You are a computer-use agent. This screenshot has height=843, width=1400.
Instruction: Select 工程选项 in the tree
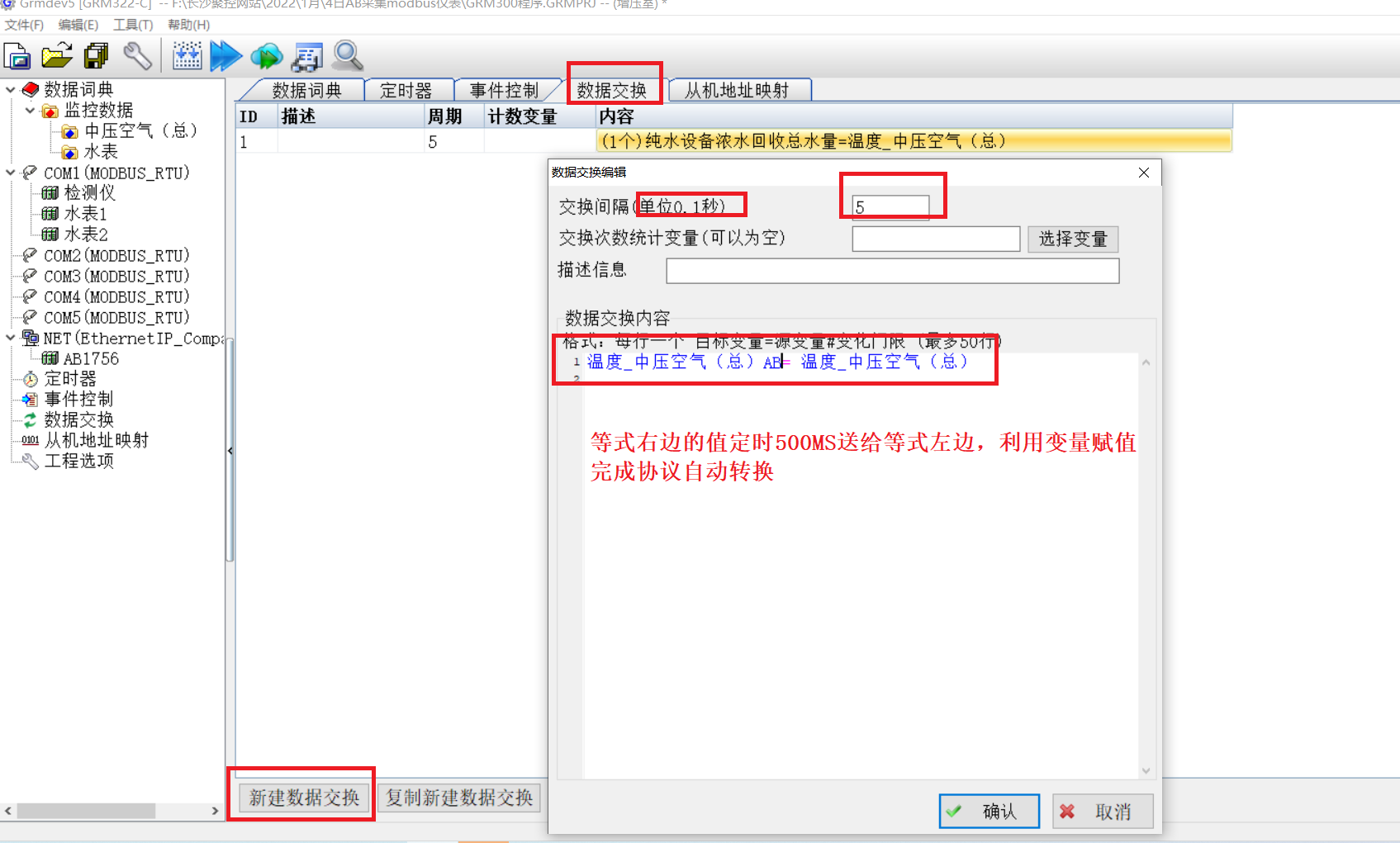click(x=78, y=461)
